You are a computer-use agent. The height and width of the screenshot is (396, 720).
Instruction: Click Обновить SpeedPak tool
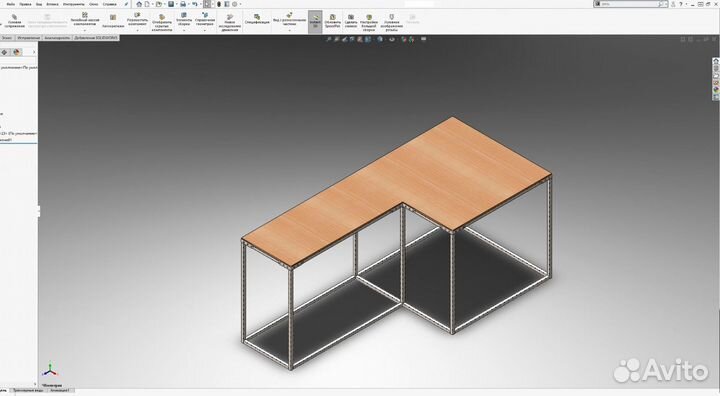(x=332, y=22)
